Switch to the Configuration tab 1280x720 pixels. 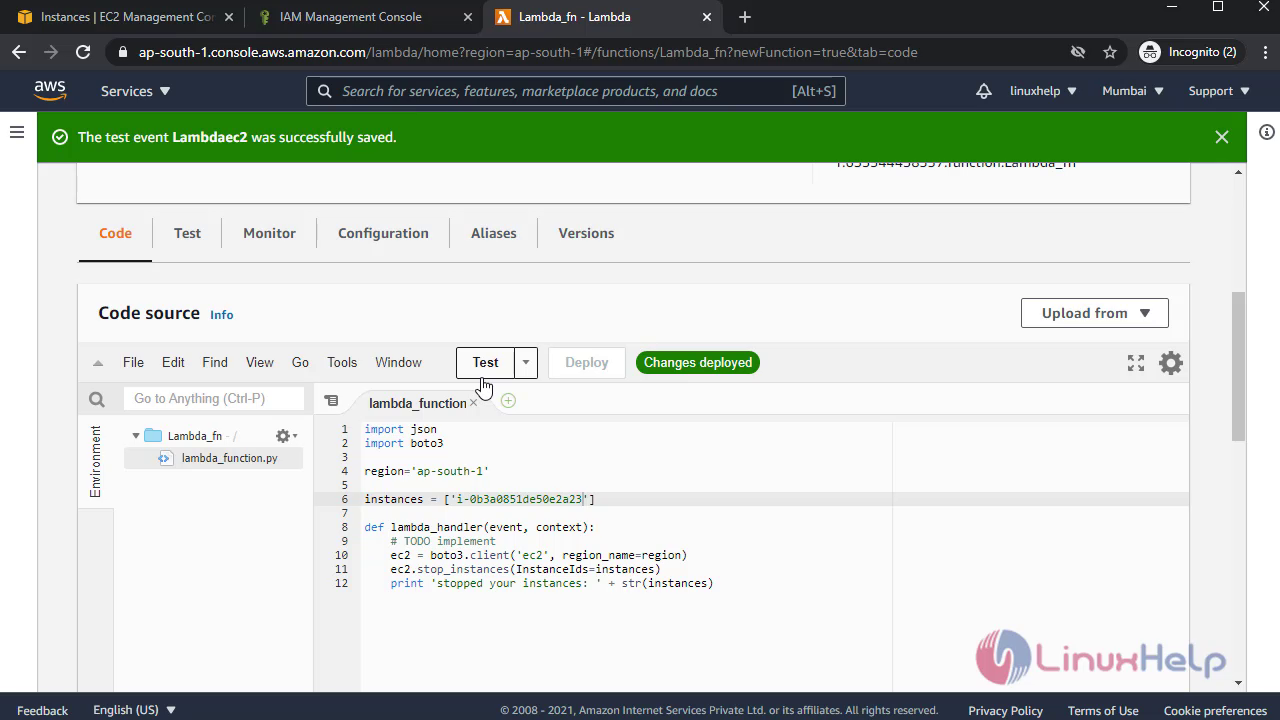tap(383, 233)
